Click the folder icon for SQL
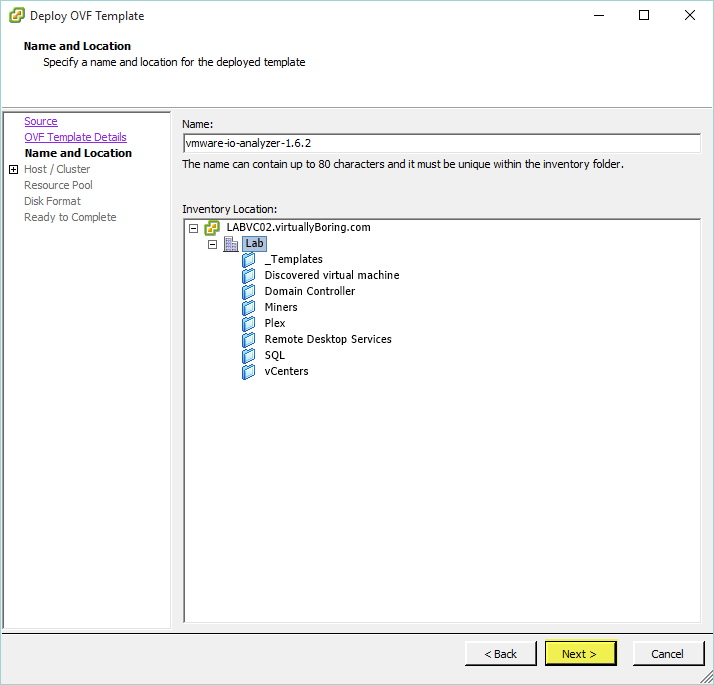 coord(249,355)
